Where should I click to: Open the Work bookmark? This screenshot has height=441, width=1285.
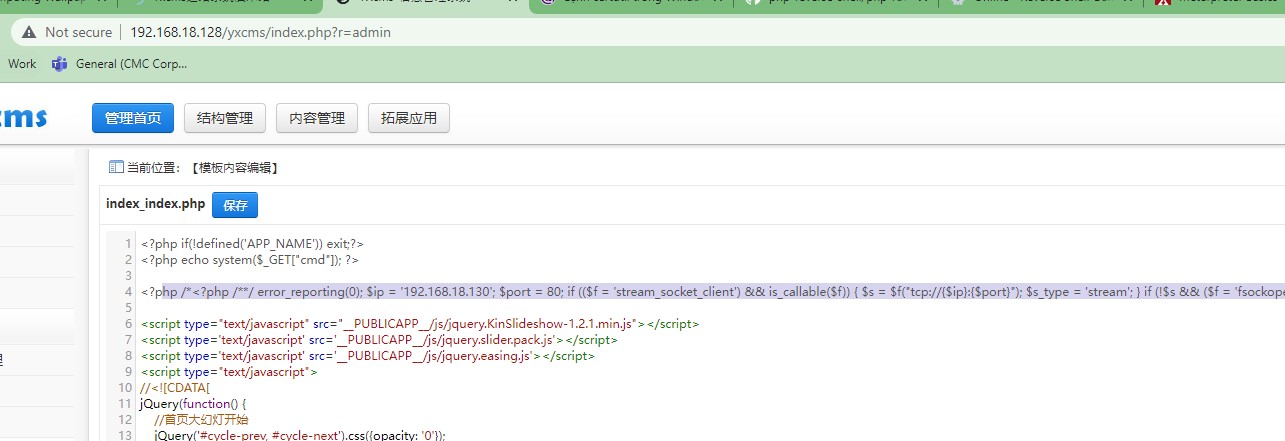point(22,64)
